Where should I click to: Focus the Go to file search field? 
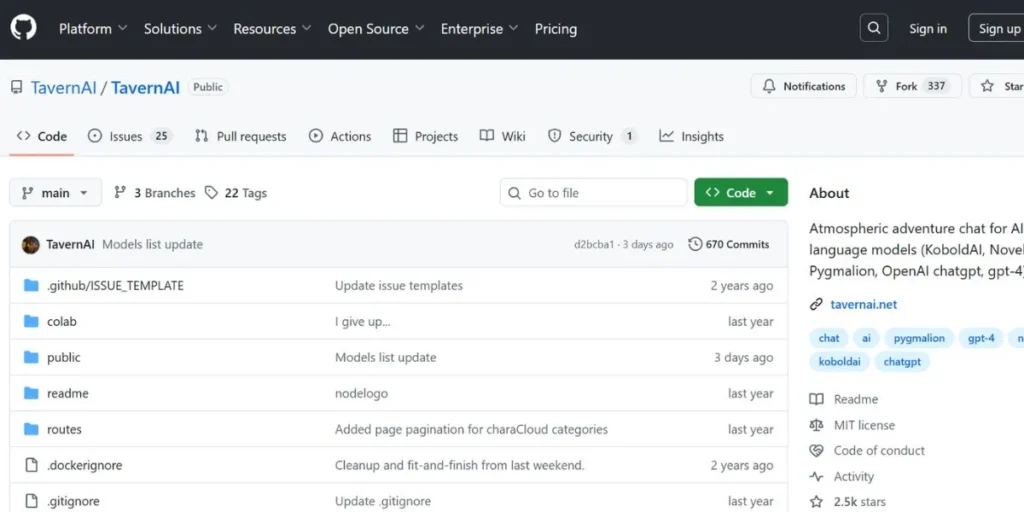594,193
